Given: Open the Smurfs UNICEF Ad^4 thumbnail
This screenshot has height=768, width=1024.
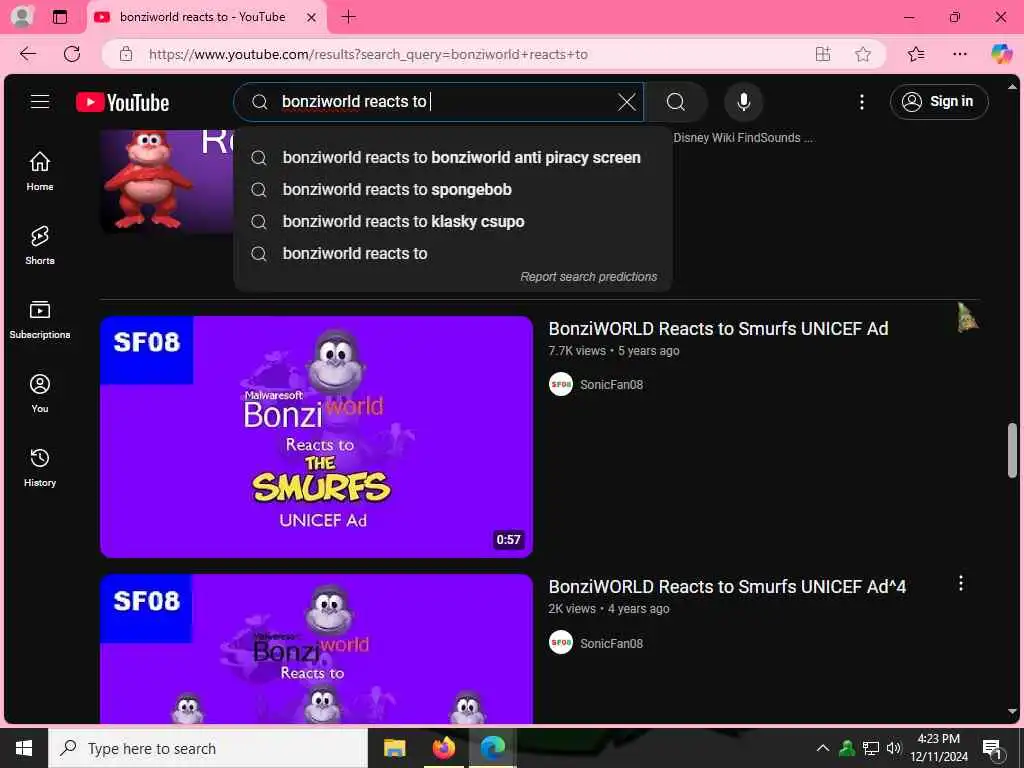Looking at the screenshot, I should 317,648.
